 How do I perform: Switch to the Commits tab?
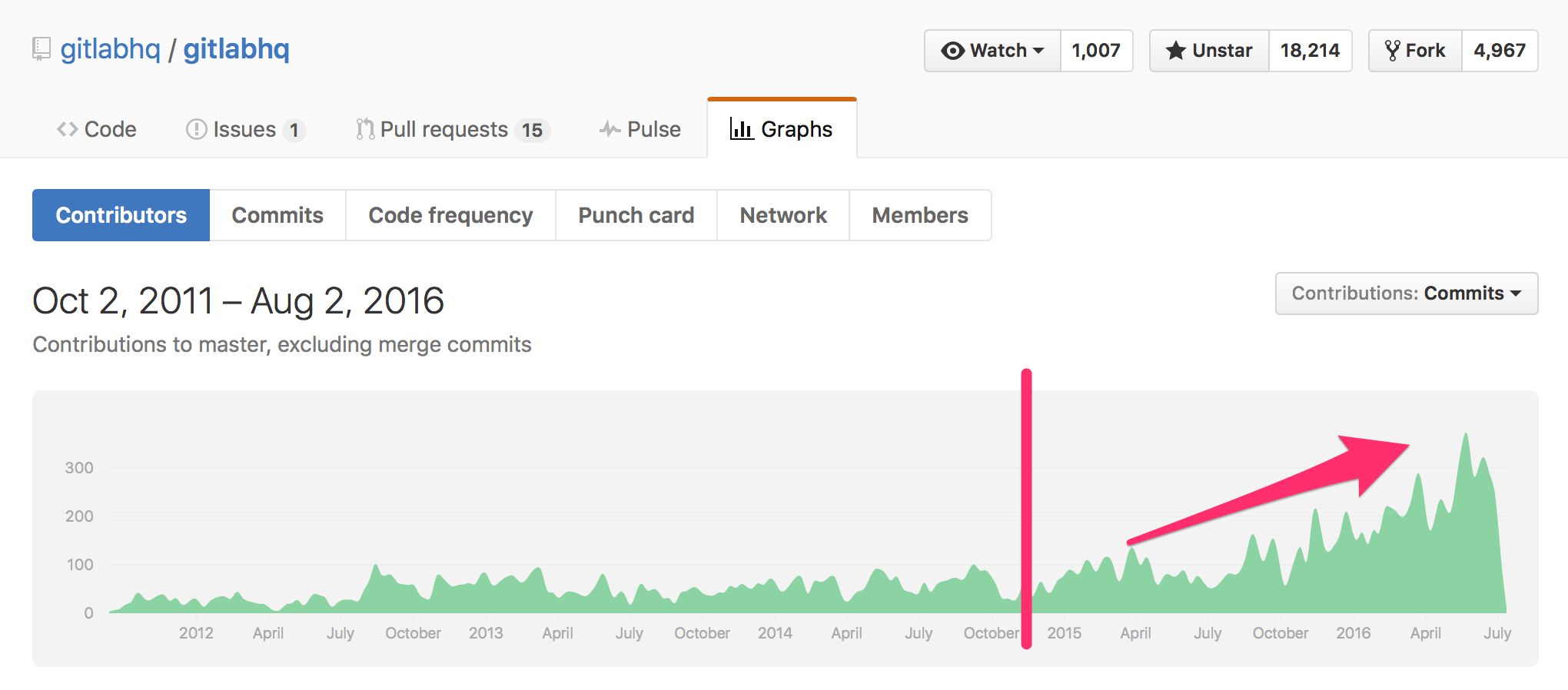277,215
